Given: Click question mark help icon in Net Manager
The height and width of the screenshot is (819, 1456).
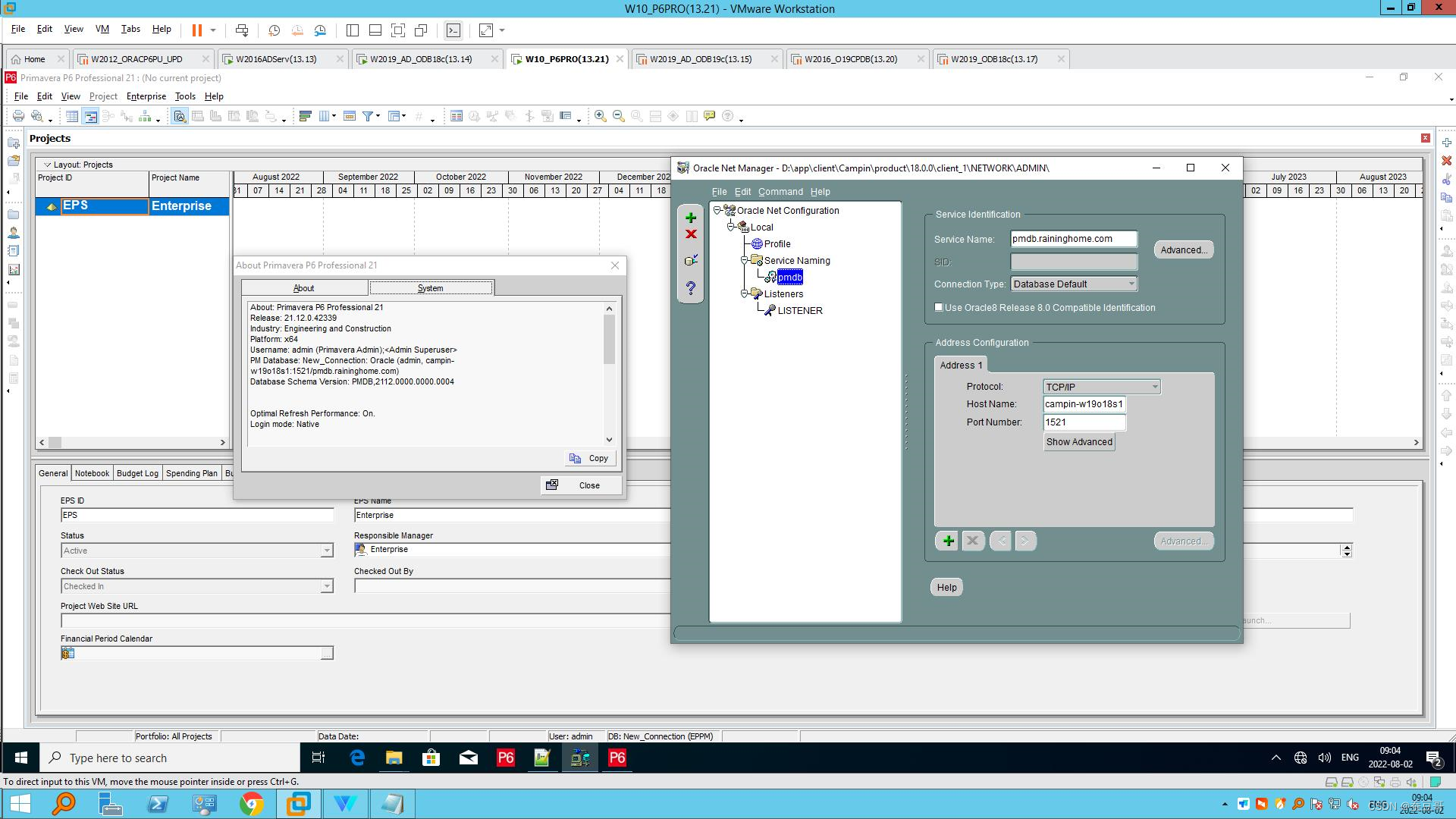Looking at the screenshot, I should [x=691, y=288].
